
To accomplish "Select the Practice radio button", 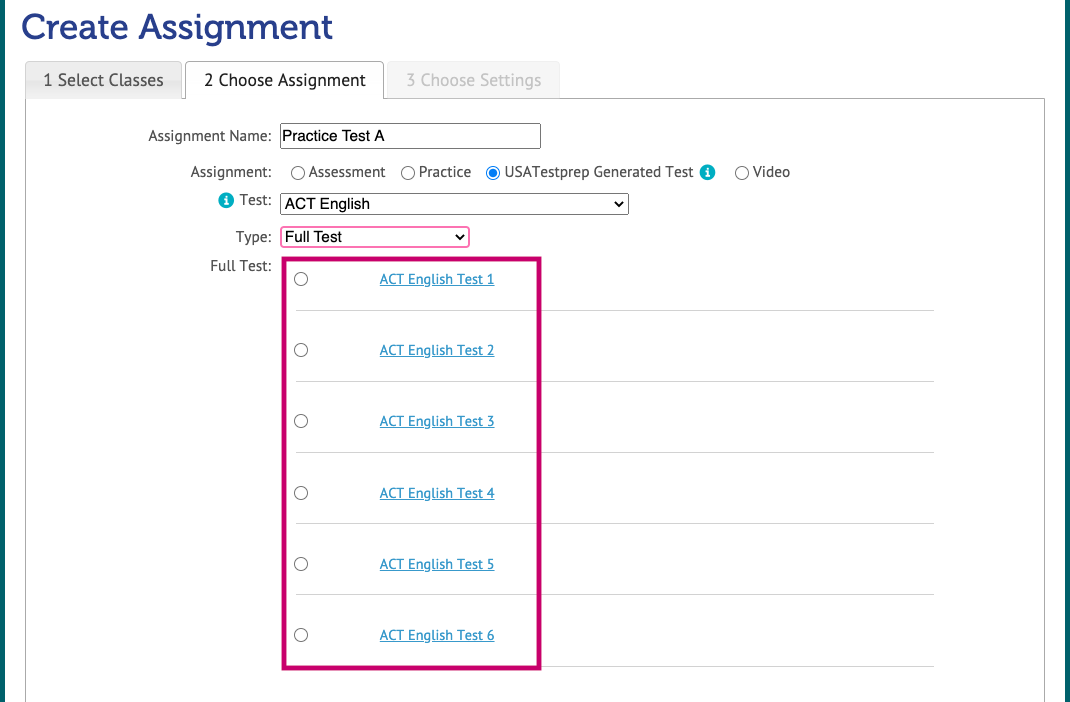I will 408,173.
